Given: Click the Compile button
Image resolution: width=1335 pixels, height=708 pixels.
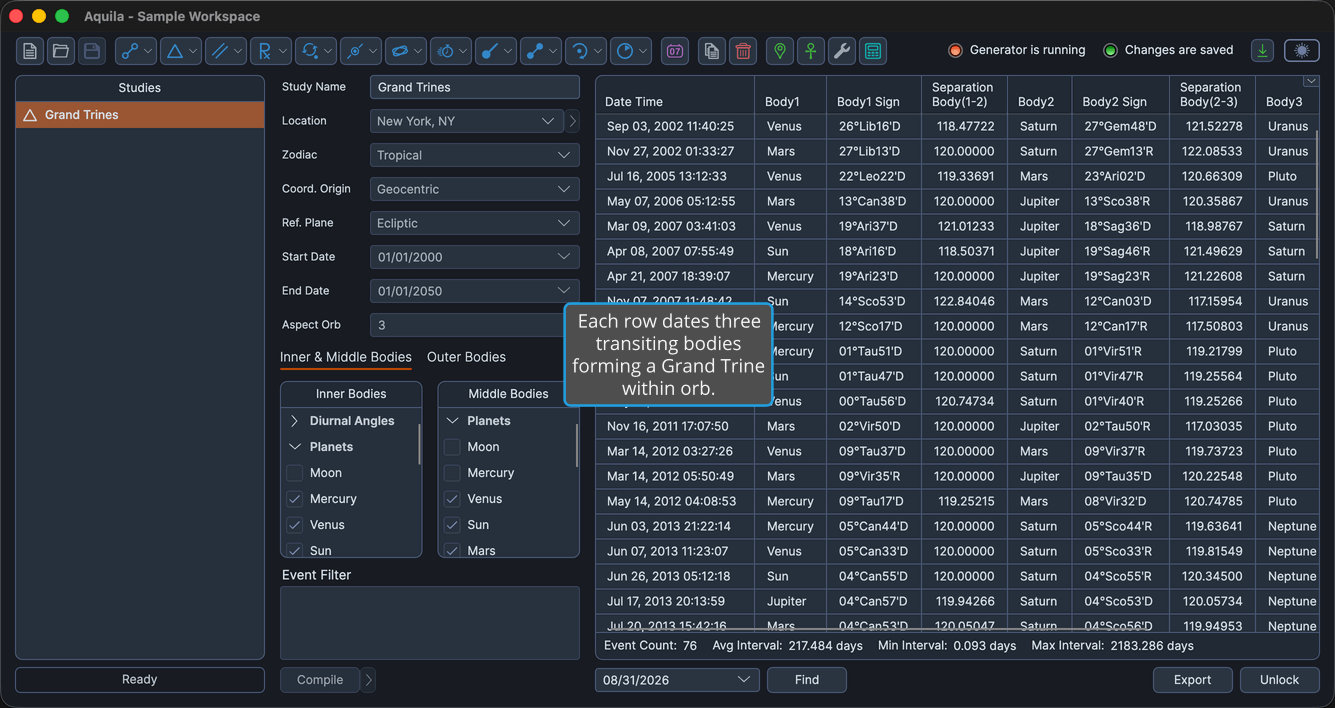Looking at the screenshot, I should (x=320, y=680).
